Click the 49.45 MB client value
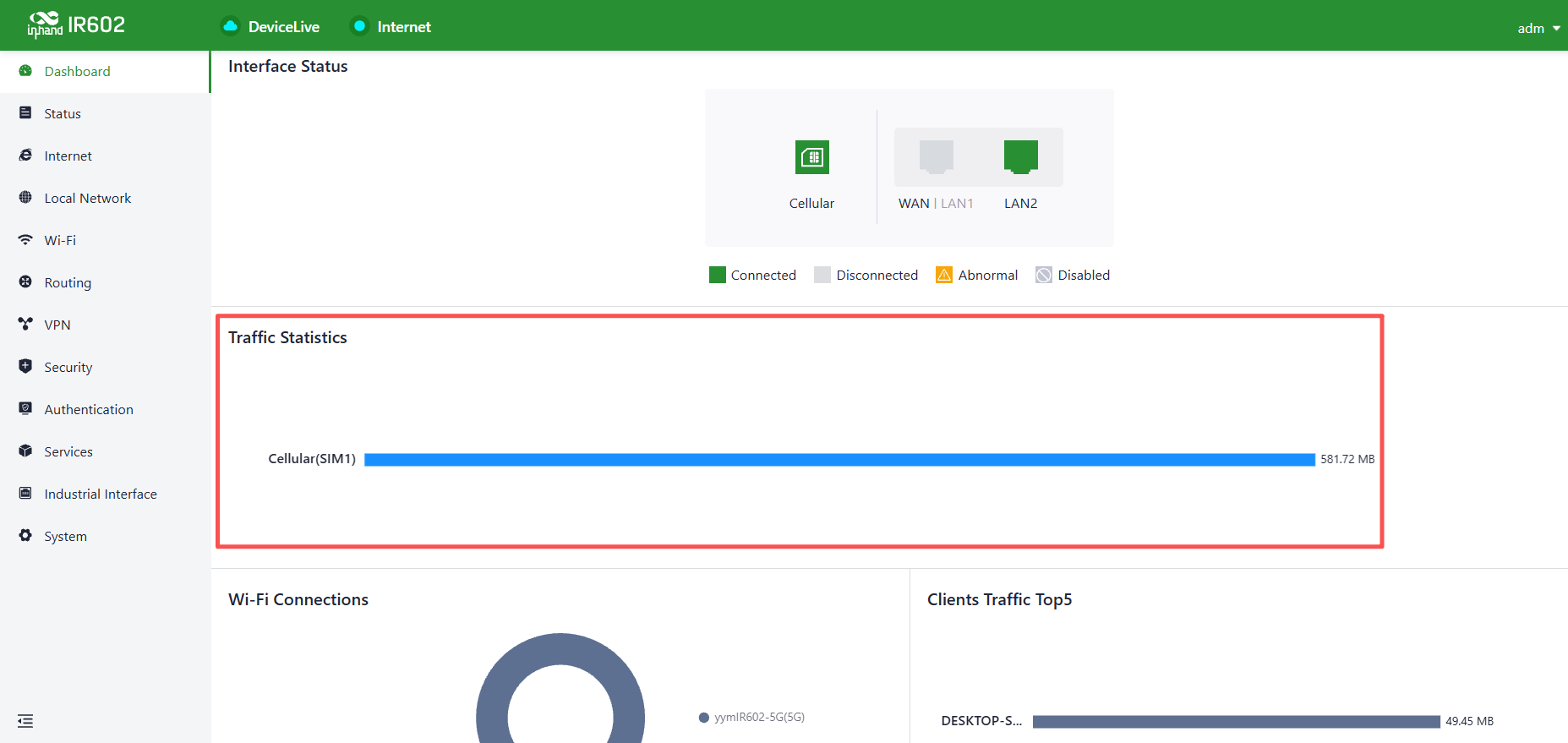The width and height of the screenshot is (1568, 743). click(1469, 721)
